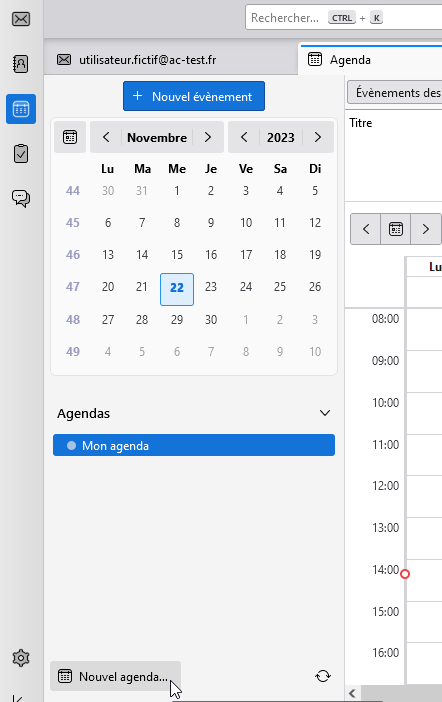The image size is (442, 702).
Task: Open the Tasks space icon
Action: tap(21, 154)
